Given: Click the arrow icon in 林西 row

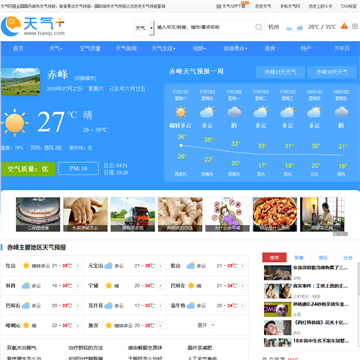Looking at the screenshot, I should point(78,286).
